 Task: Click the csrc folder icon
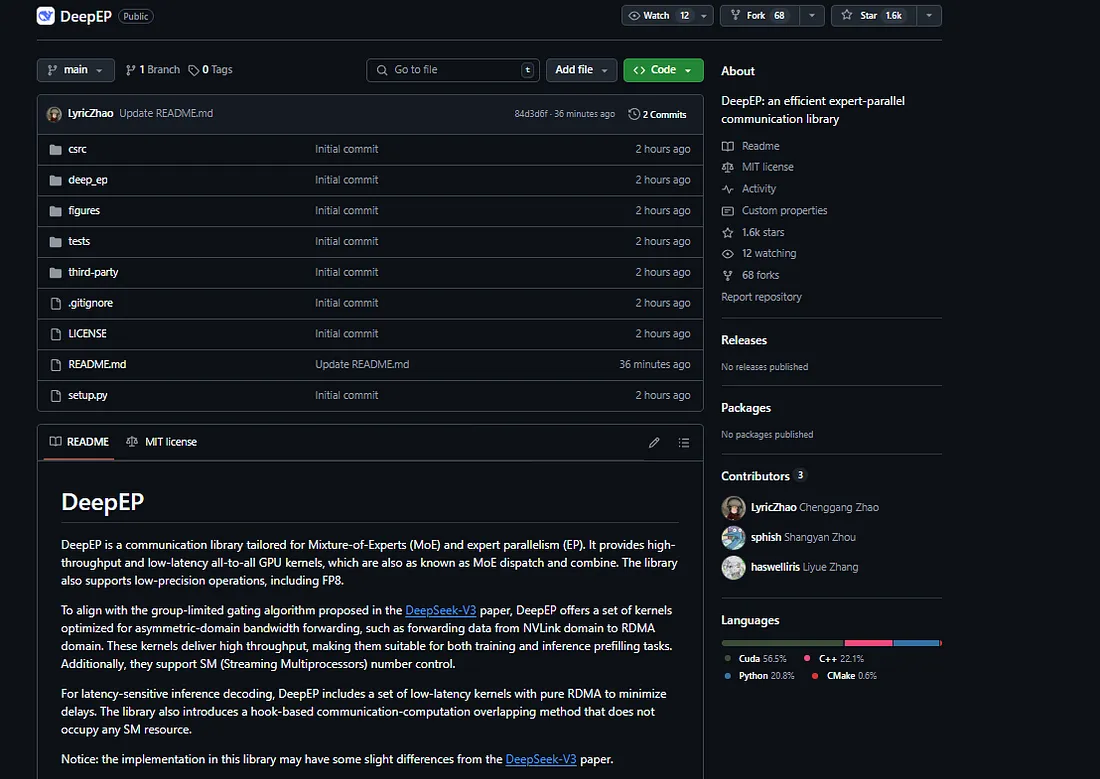pyautogui.click(x=55, y=149)
